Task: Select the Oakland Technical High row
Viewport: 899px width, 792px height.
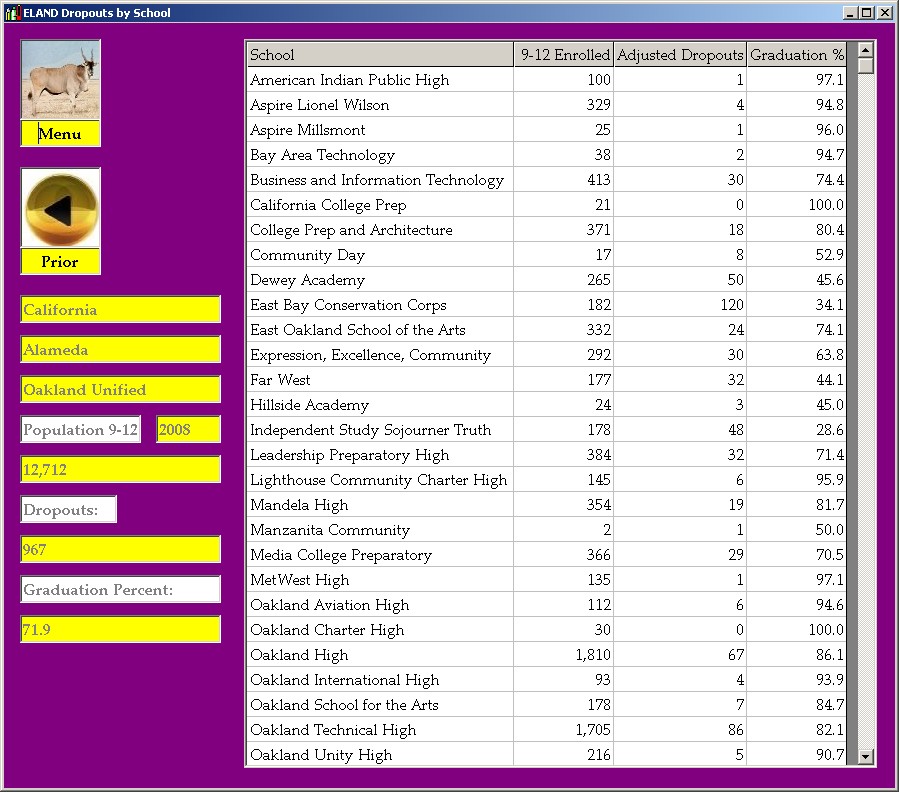Action: pyautogui.click(x=380, y=730)
